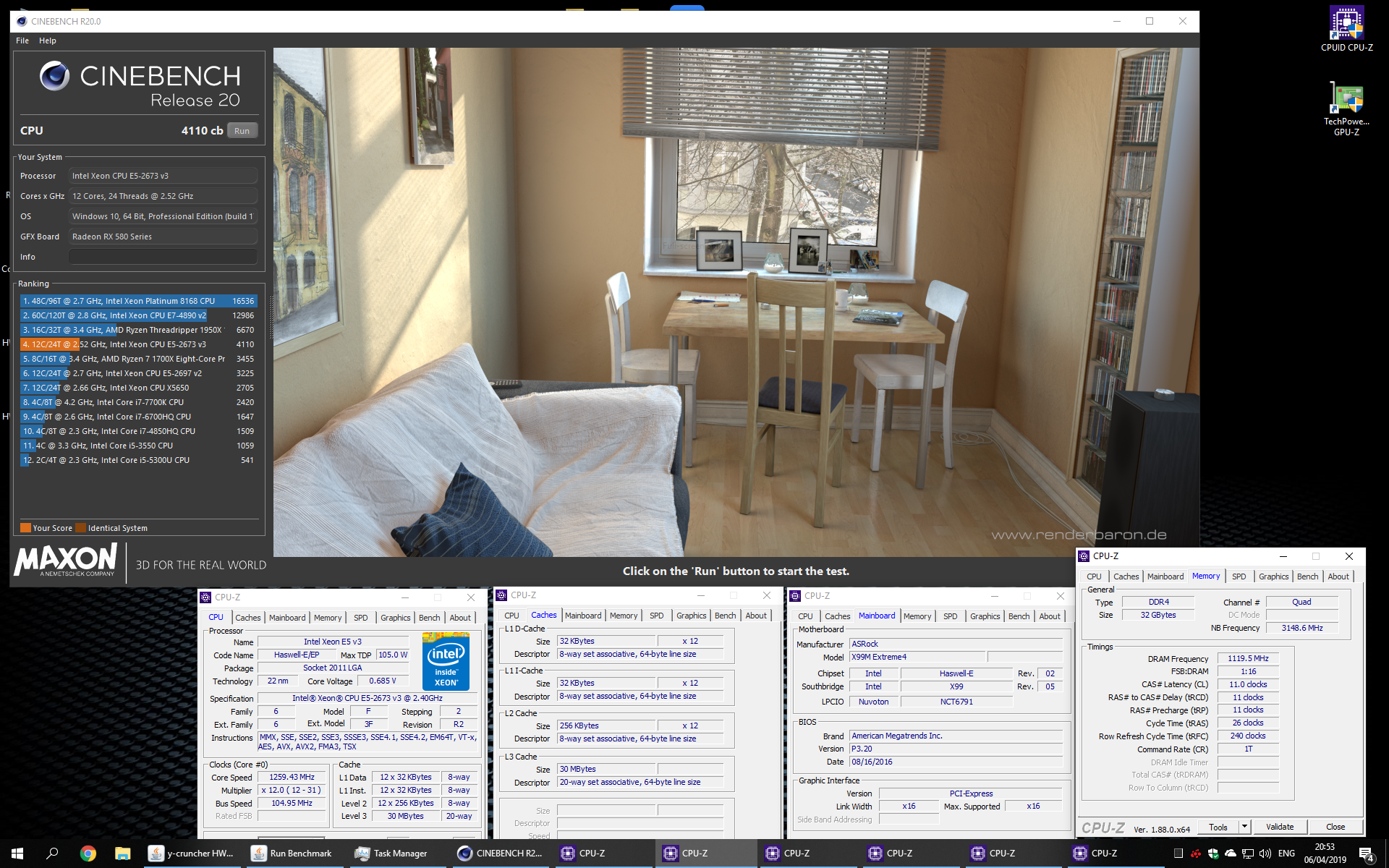The width and height of the screenshot is (1389, 868).
Task: Click the Validate button in CPU-Z
Action: 1280,826
